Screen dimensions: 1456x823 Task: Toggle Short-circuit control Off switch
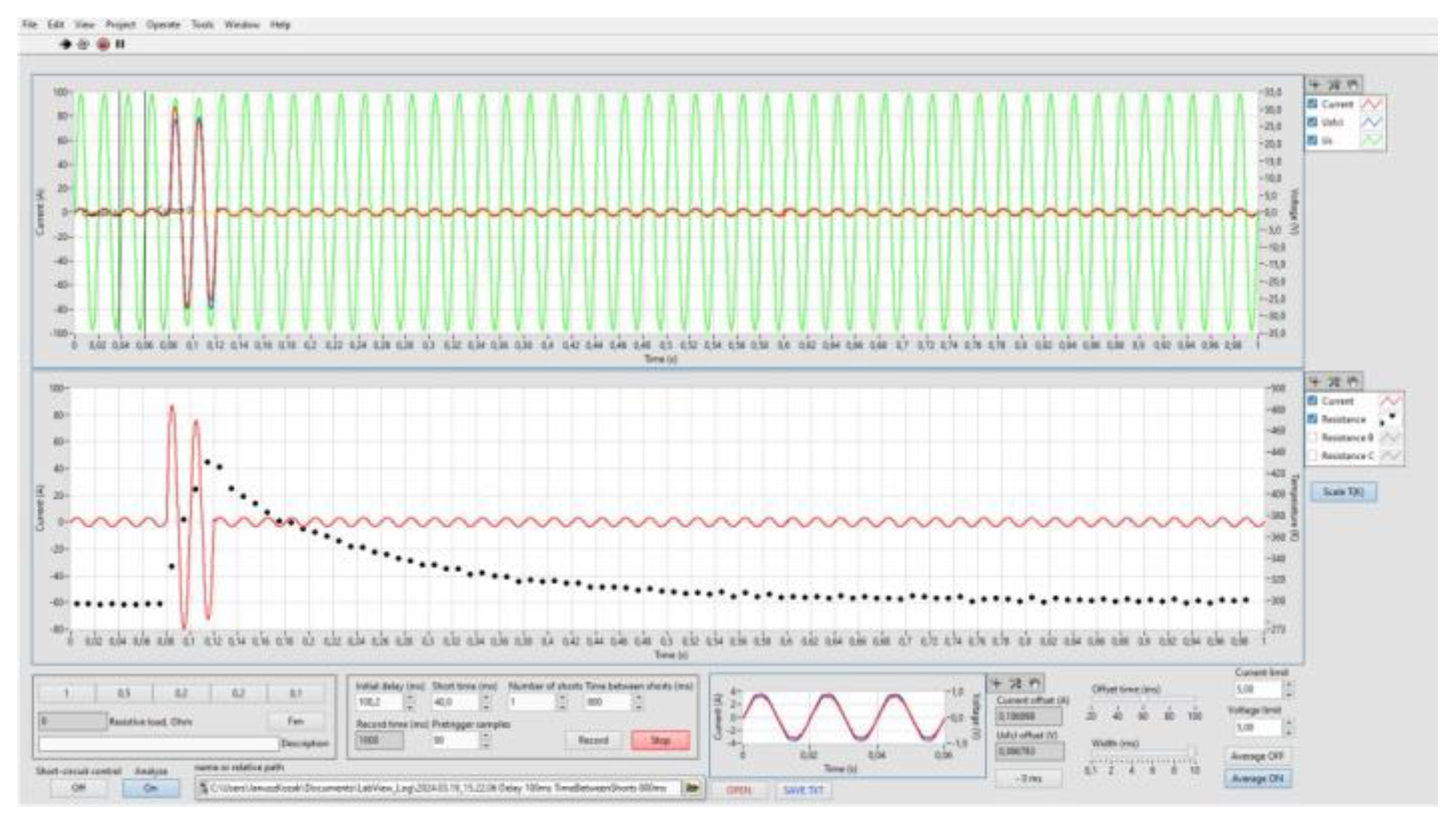pos(78,788)
